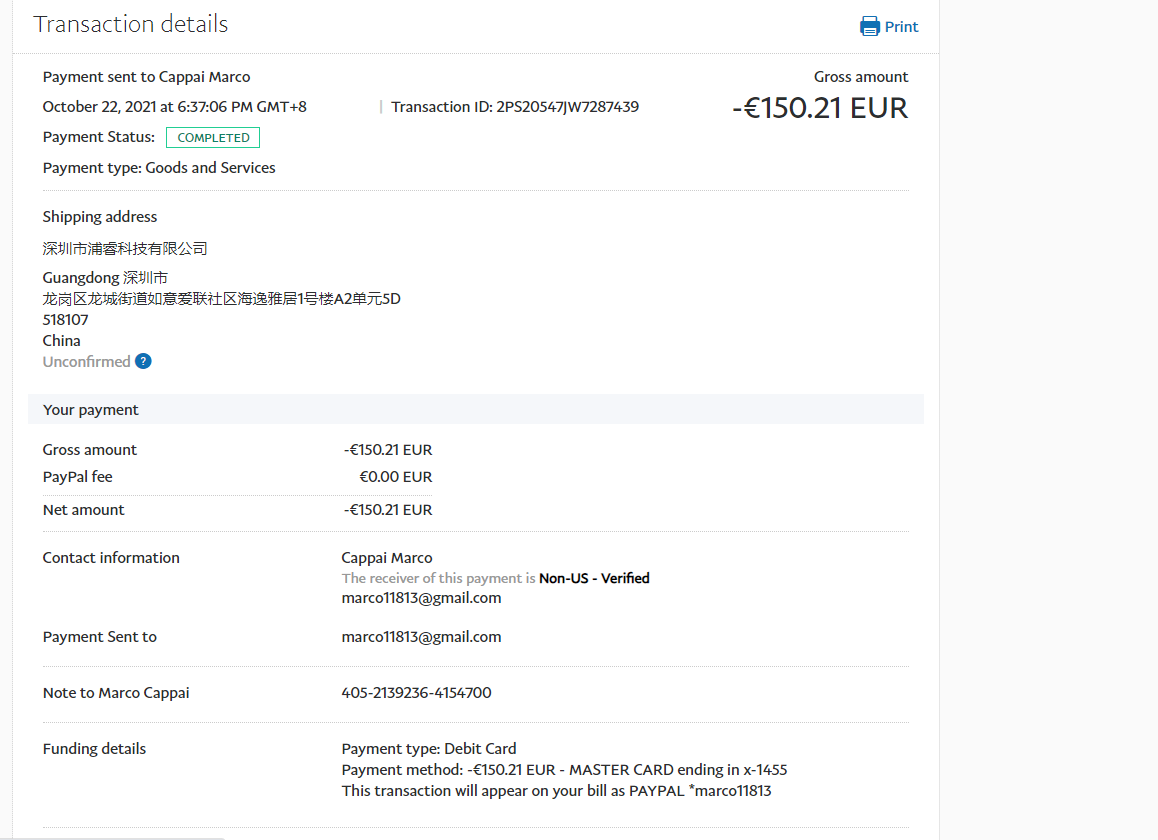Click the Non-US - Verified receiver text
The image size is (1158, 840).
(594, 578)
